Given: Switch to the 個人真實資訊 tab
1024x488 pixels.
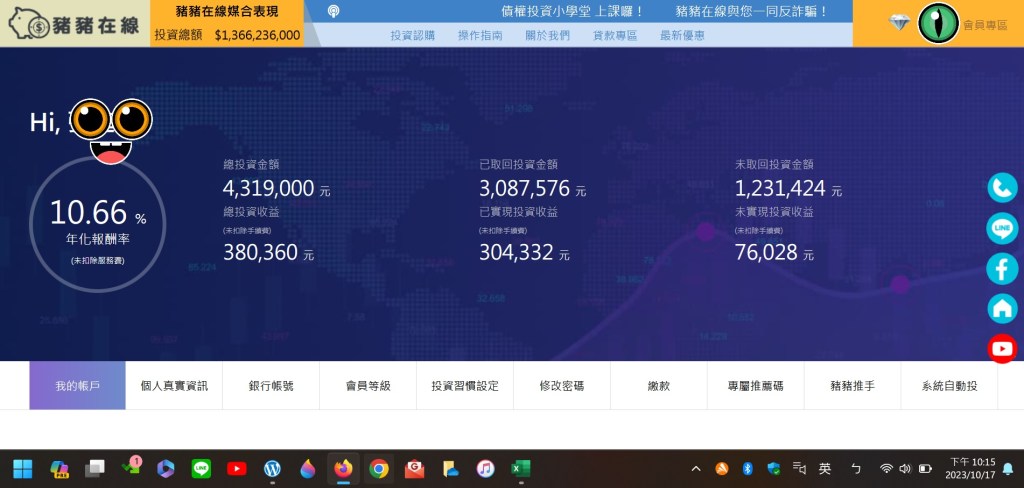Looking at the screenshot, I should pyautogui.click(x=174, y=386).
